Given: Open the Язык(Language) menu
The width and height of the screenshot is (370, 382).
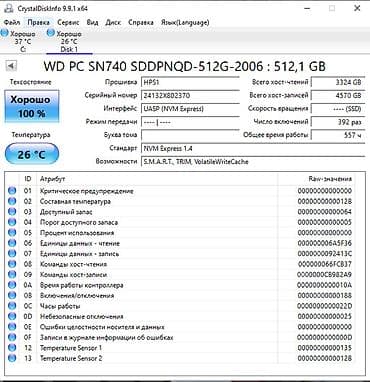Looking at the screenshot, I should (x=185, y=22).
